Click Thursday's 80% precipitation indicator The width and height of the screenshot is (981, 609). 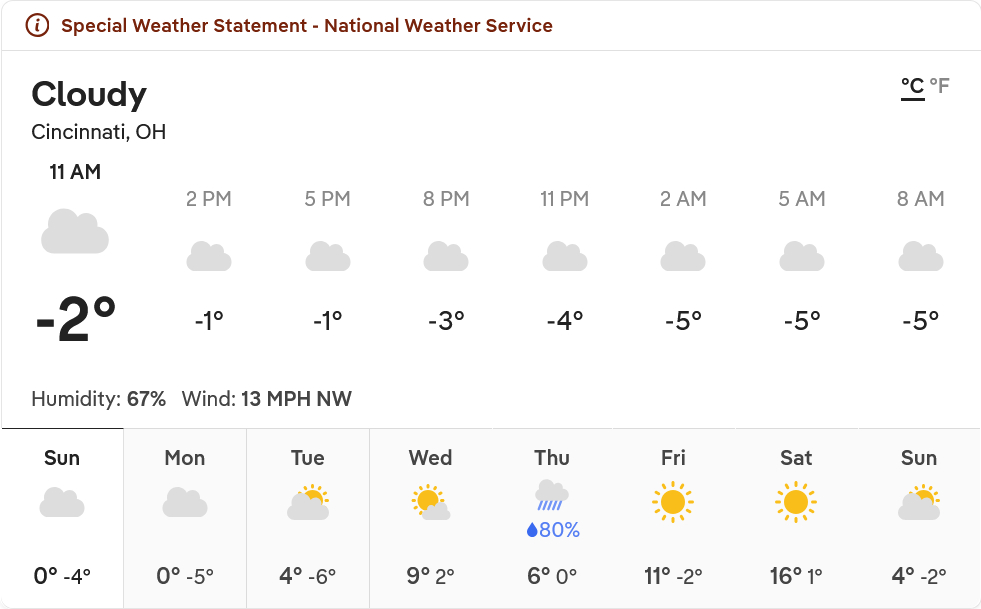[x=553, y=530]
